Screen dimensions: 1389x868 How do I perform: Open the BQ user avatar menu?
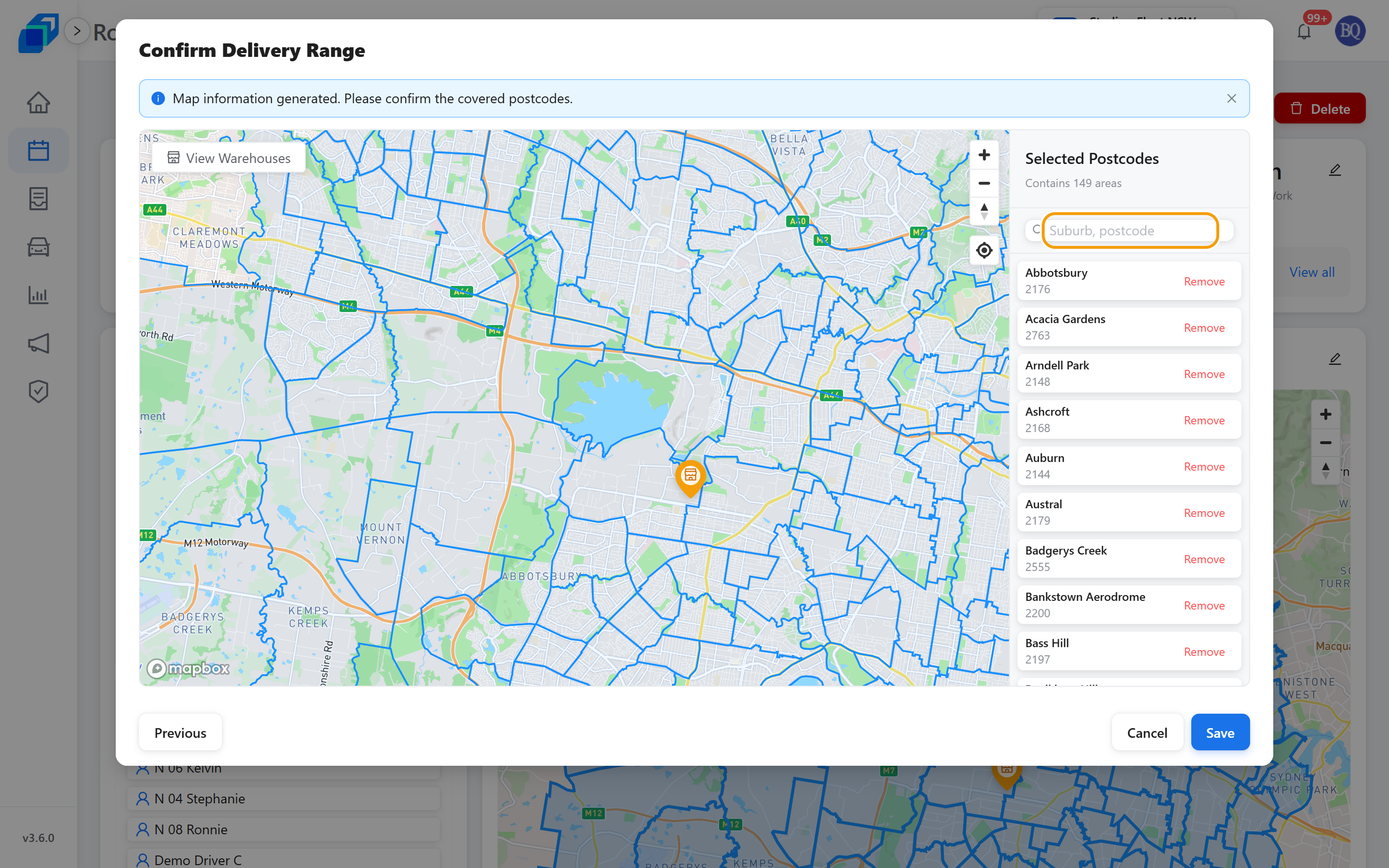(x=1350, y=31)
